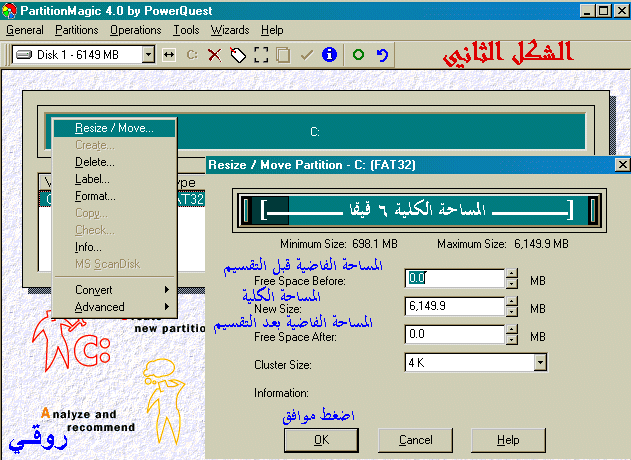Choose Delete... in context menu
Screen dimensions: 631x460
[x=115, y=162]
